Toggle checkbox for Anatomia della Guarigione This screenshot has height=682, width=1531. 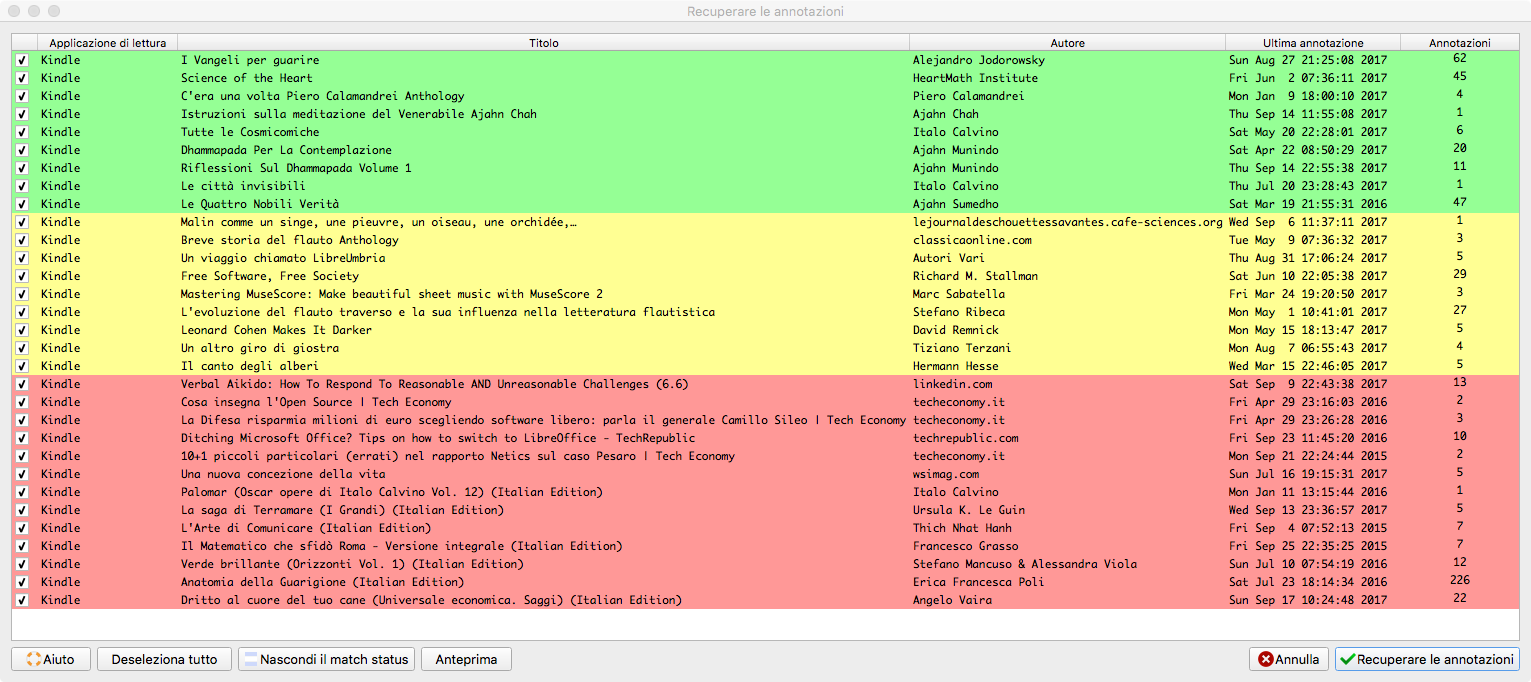(x=22, y=582)
